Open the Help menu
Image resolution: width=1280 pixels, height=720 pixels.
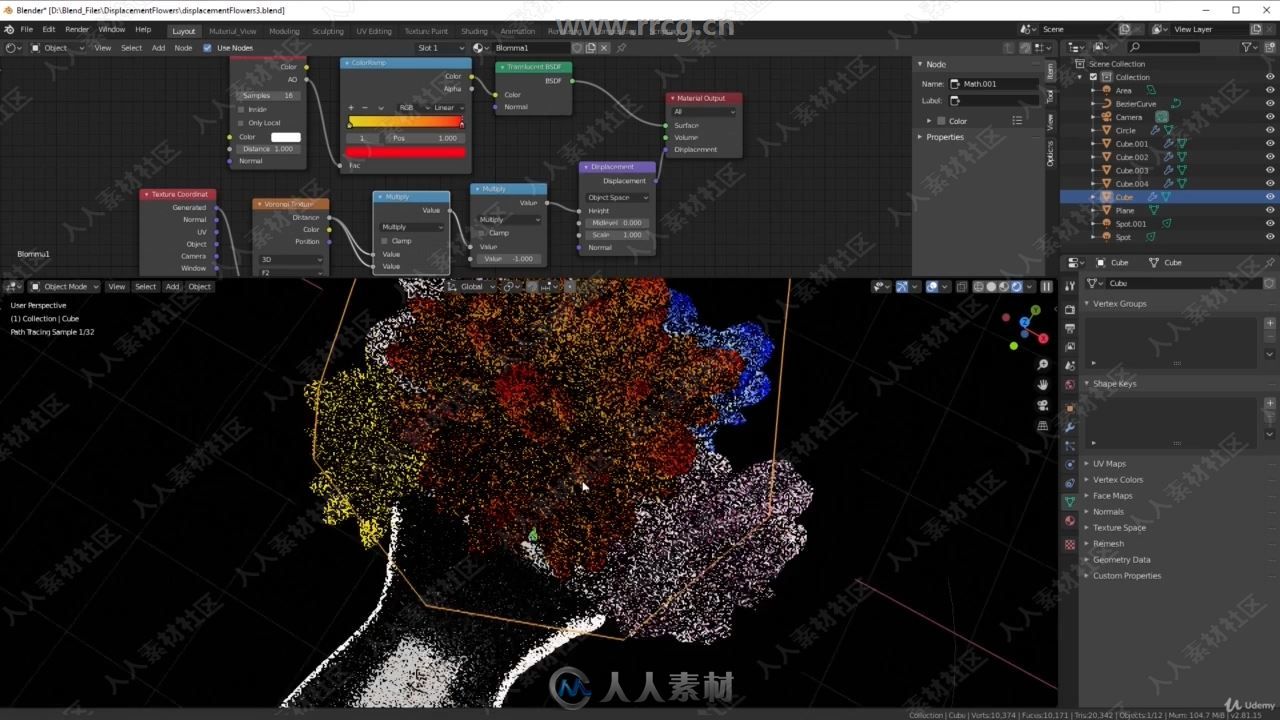click(143, 29)
